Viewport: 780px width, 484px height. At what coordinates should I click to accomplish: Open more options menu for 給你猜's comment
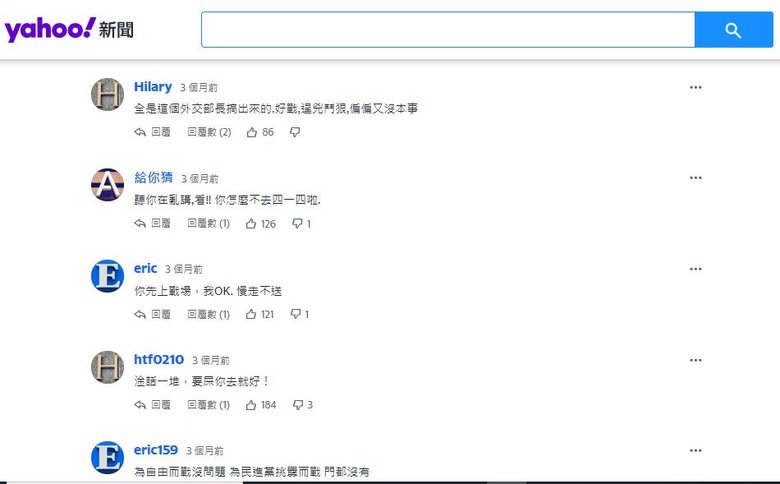[x=695, y=178]
